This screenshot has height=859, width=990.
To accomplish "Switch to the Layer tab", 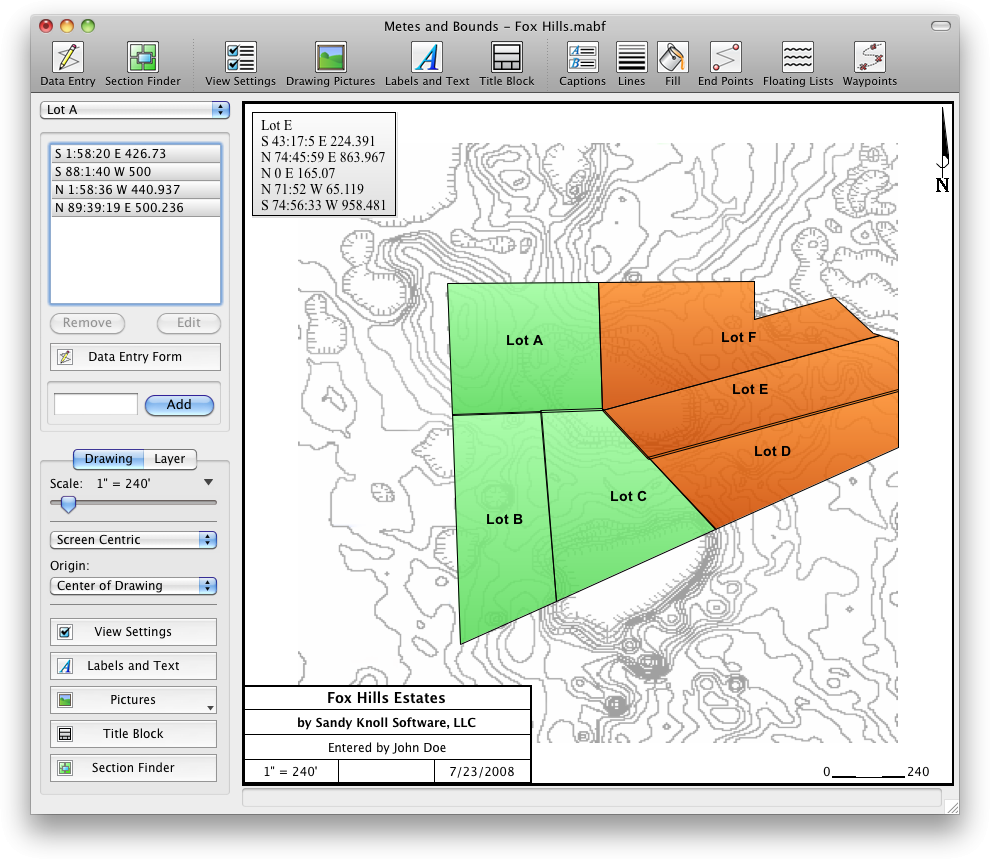I will click(x=170, y=459).
